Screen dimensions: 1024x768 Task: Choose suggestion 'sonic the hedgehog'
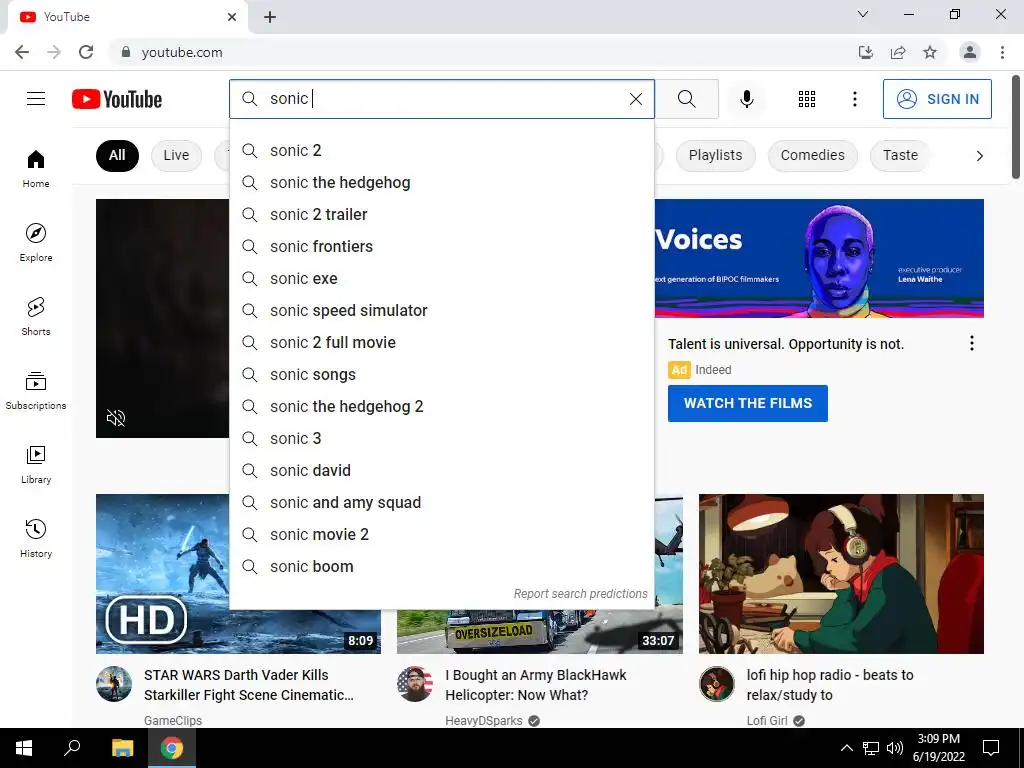(x=441, y=182)
